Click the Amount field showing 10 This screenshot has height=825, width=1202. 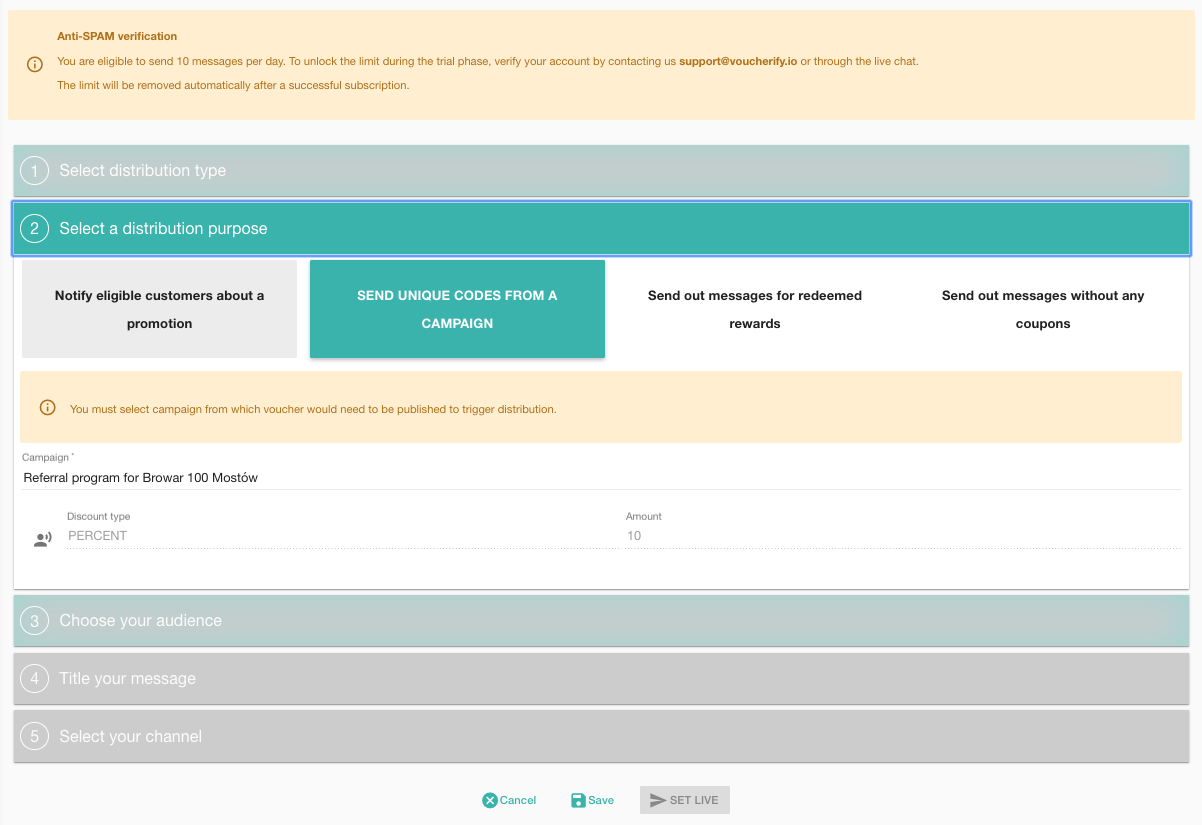click(903, 536)
